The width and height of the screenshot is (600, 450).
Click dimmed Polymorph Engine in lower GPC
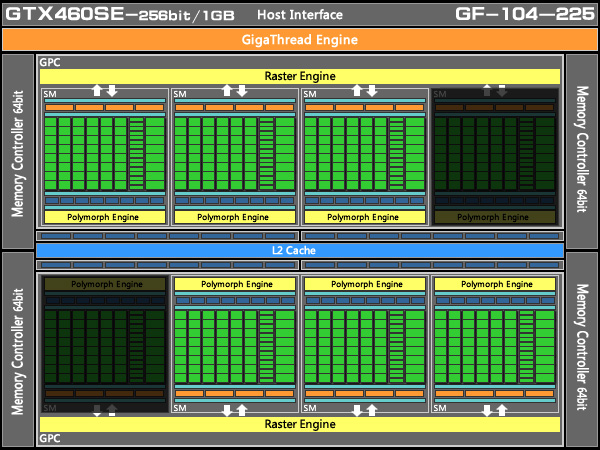(x=105, y=284)
